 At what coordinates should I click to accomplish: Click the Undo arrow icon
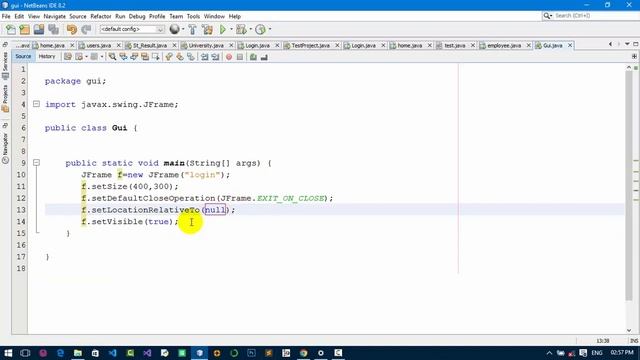click(x=72, y=29)
